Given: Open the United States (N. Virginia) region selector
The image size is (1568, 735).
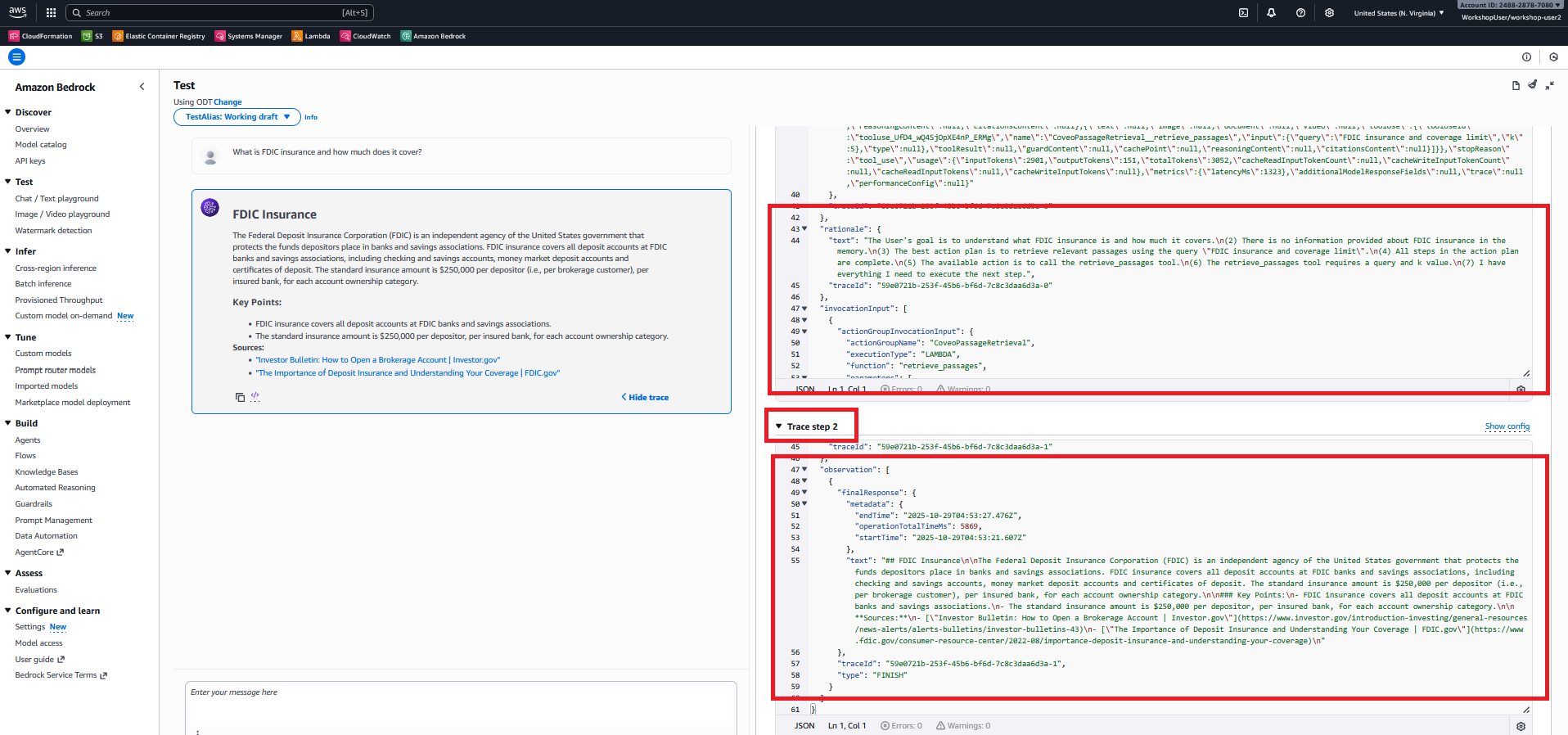Looking at the screenshot, I should coord(1399,13).
